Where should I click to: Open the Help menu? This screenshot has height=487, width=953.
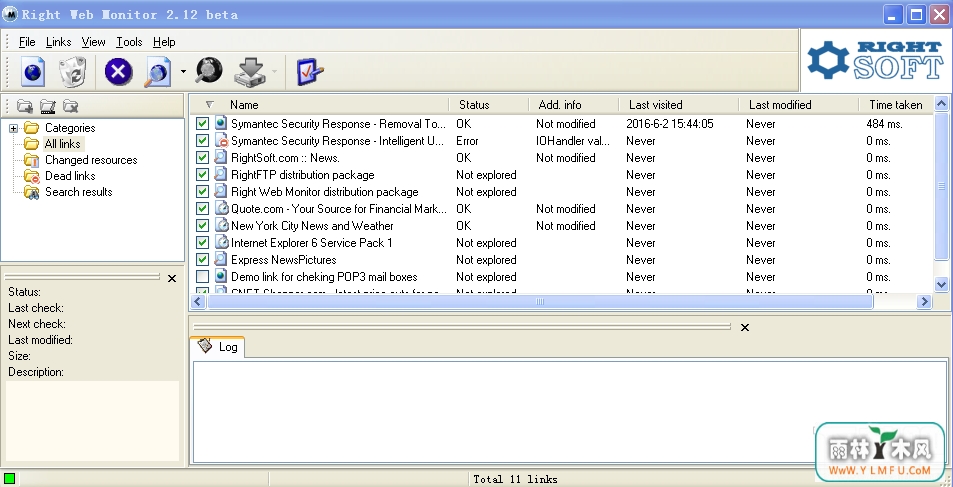click(164, 42)
